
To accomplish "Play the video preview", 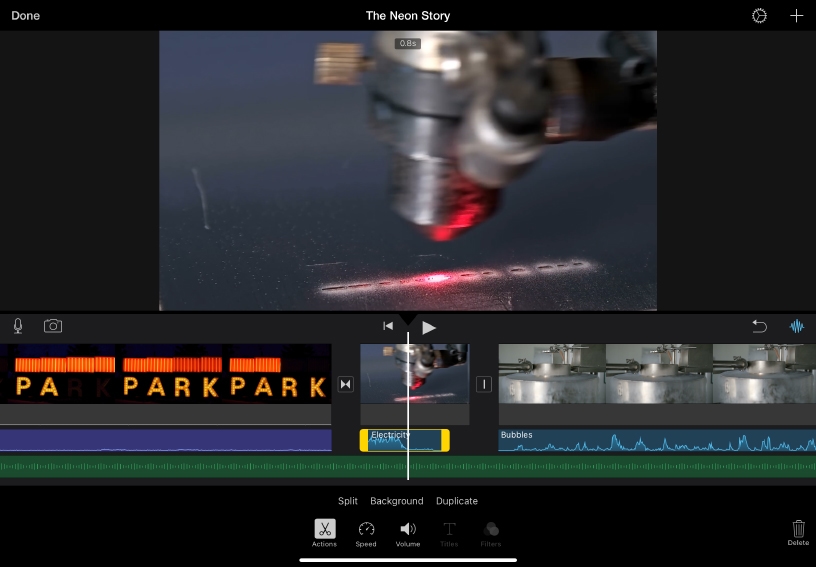I will (x=429, y=327).
